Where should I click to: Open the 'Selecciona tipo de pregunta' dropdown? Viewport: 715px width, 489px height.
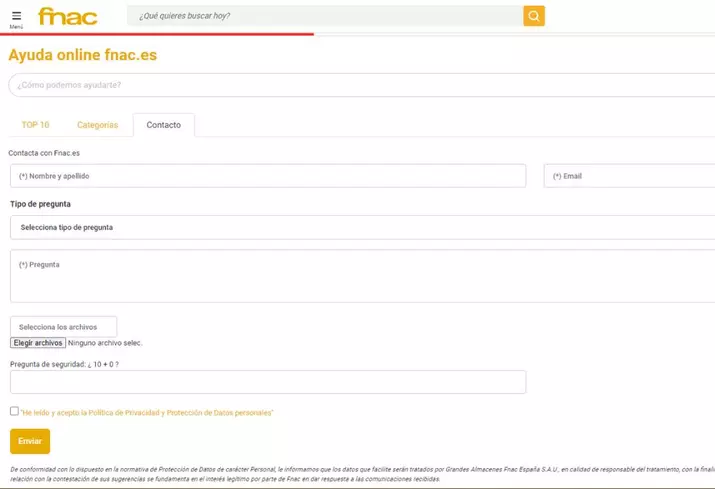[363, 227]
